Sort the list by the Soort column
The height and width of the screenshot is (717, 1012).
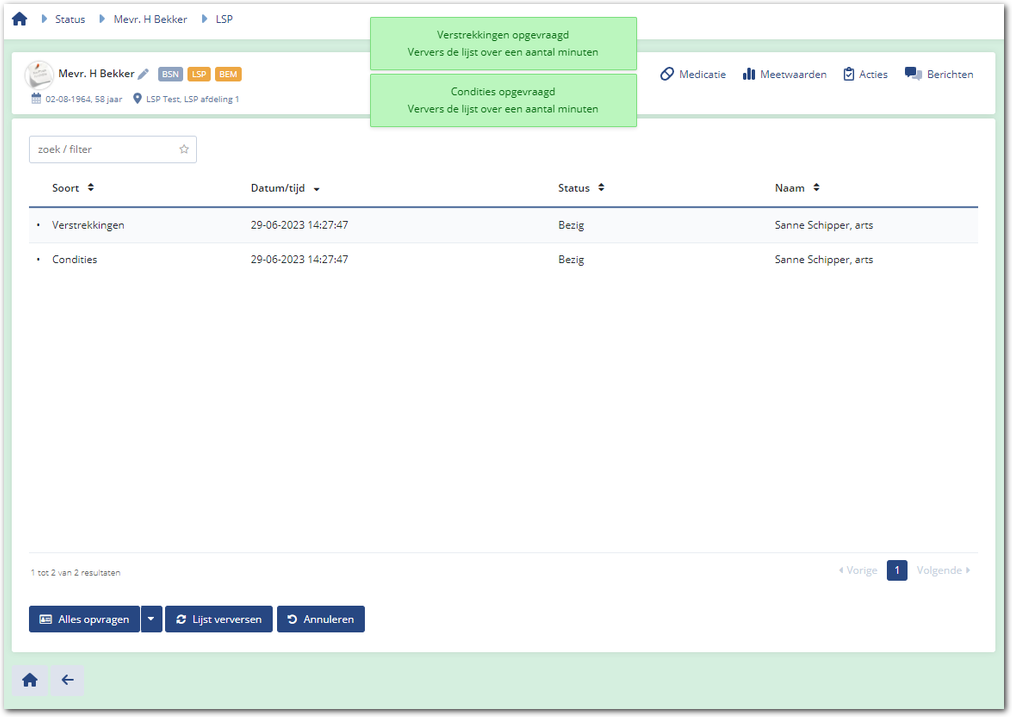coord(73,188)
